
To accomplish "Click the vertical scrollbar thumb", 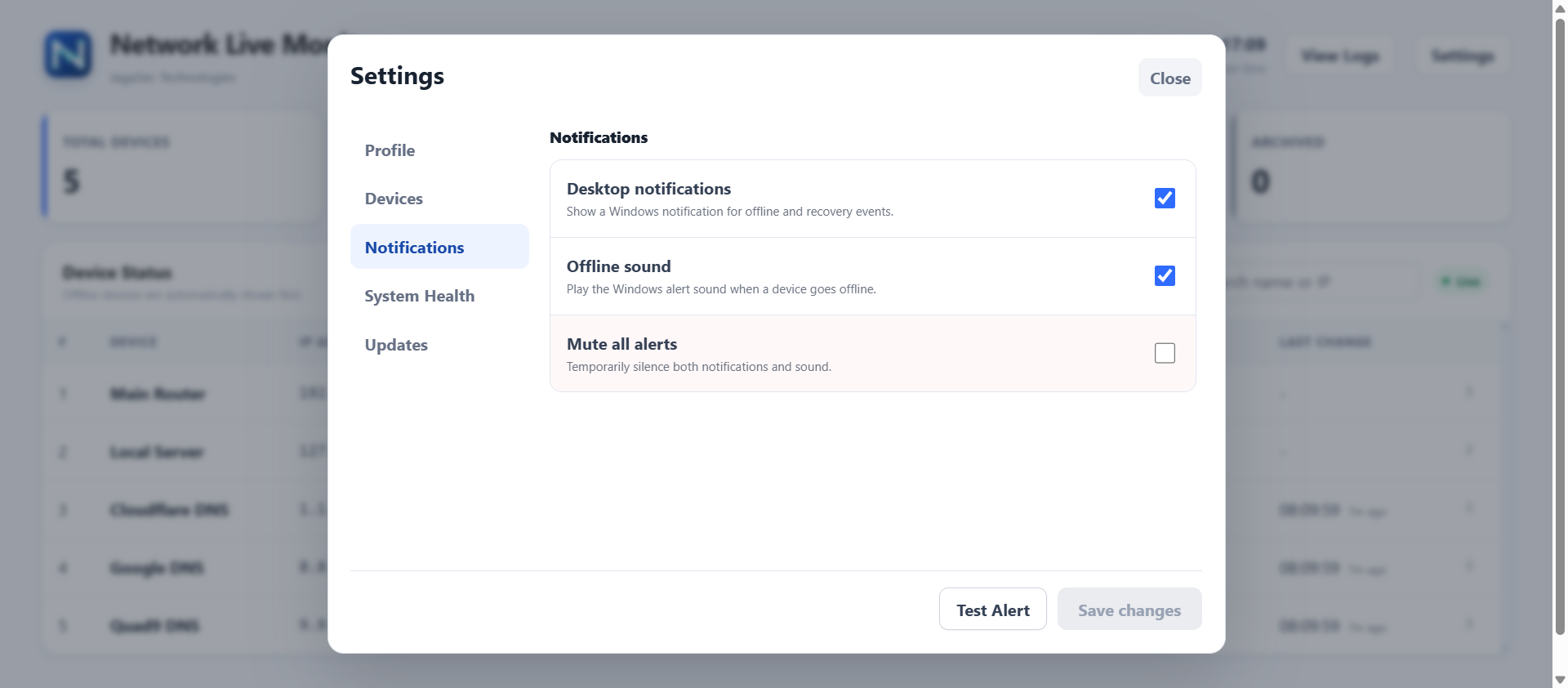I will click(x=1560, y=326).
